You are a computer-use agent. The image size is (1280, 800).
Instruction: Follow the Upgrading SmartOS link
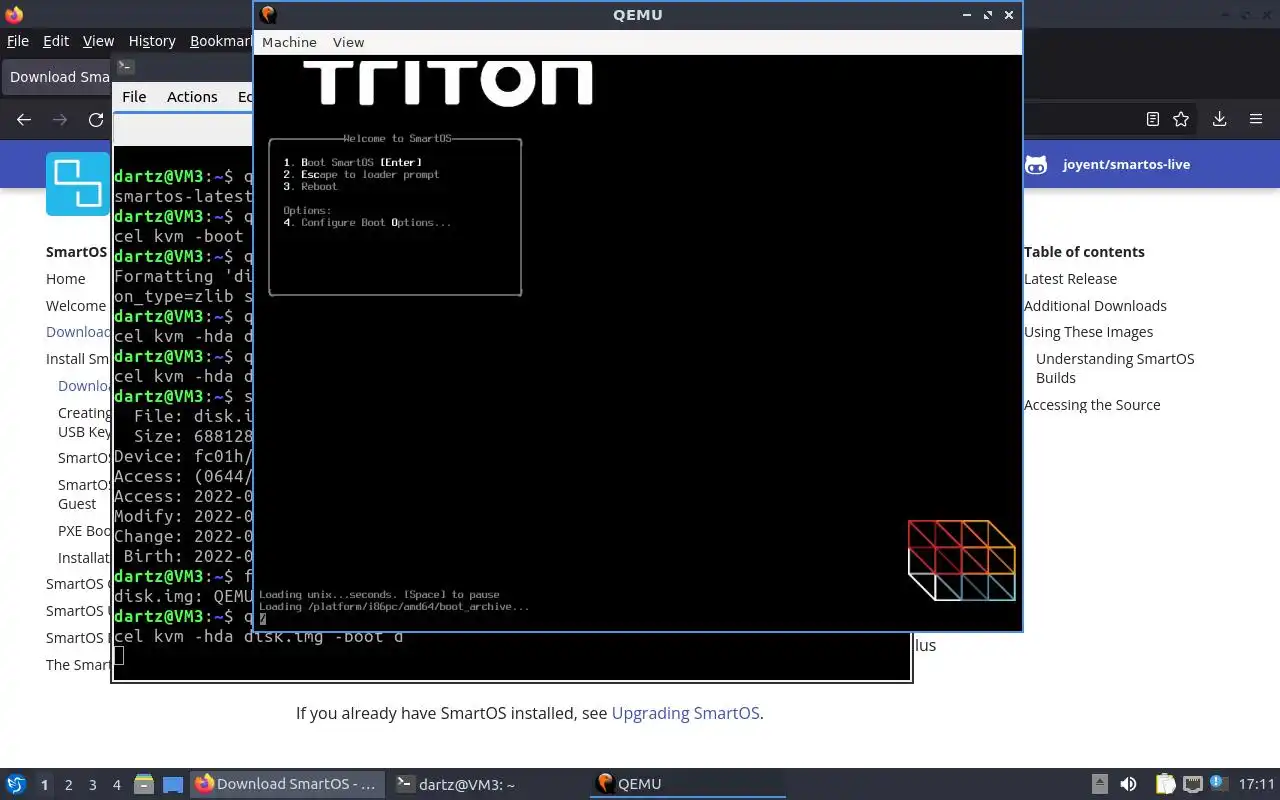pos(685,713)
